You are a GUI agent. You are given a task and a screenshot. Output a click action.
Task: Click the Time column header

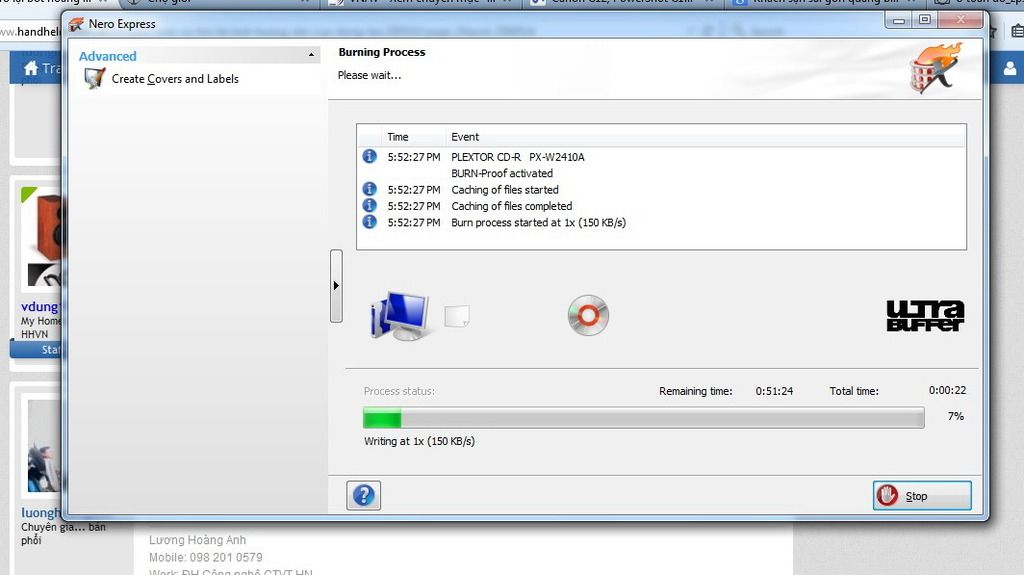coord(398,137)
